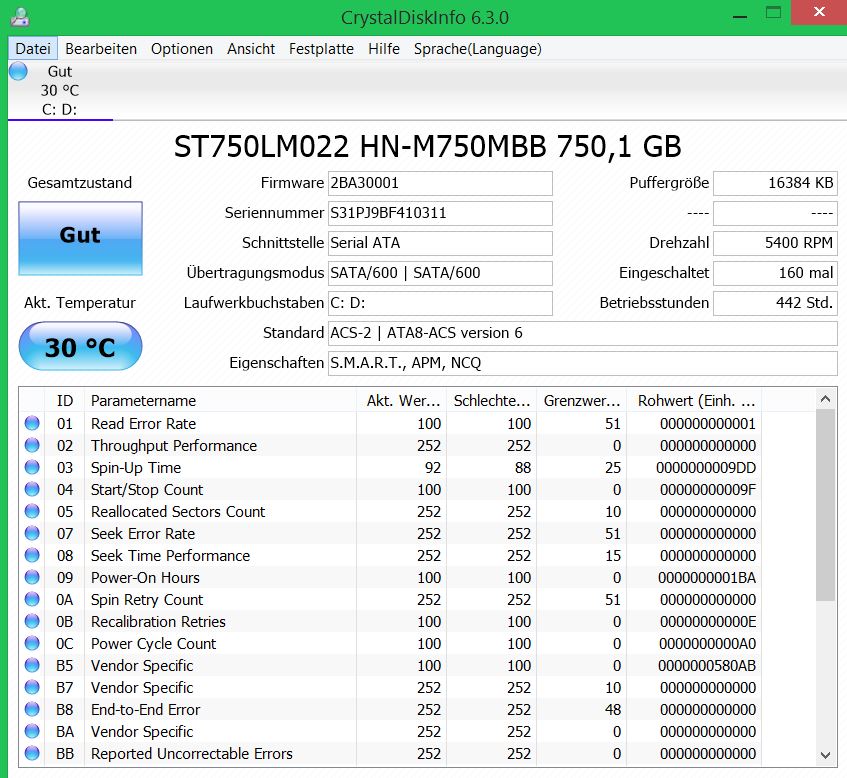Click the Puffergröße field 16384 KB

click(x=776, y=183)
